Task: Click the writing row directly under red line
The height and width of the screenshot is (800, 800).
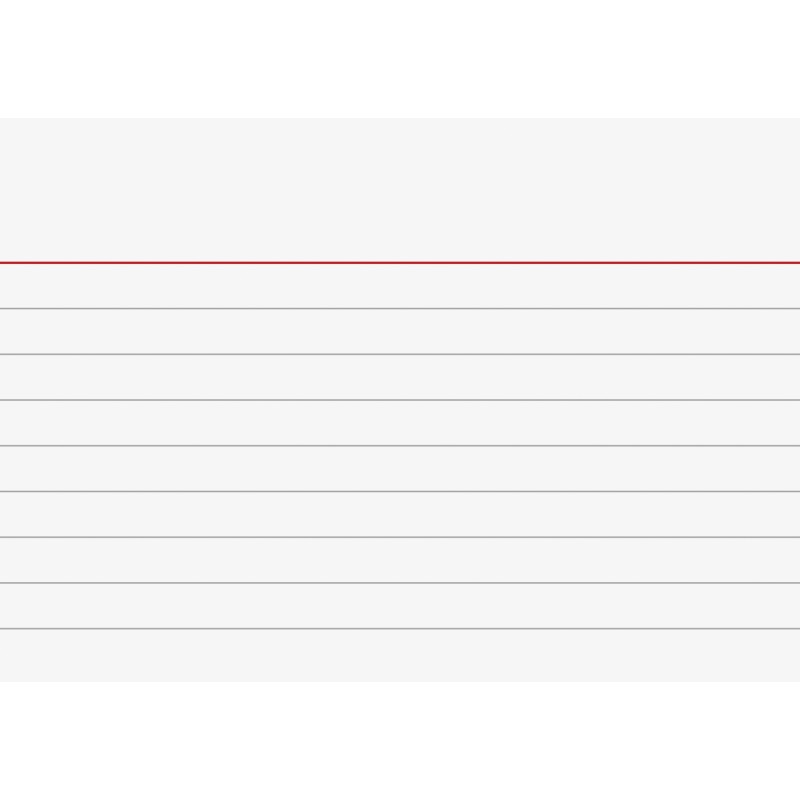Action: click(x=400, y=286)
